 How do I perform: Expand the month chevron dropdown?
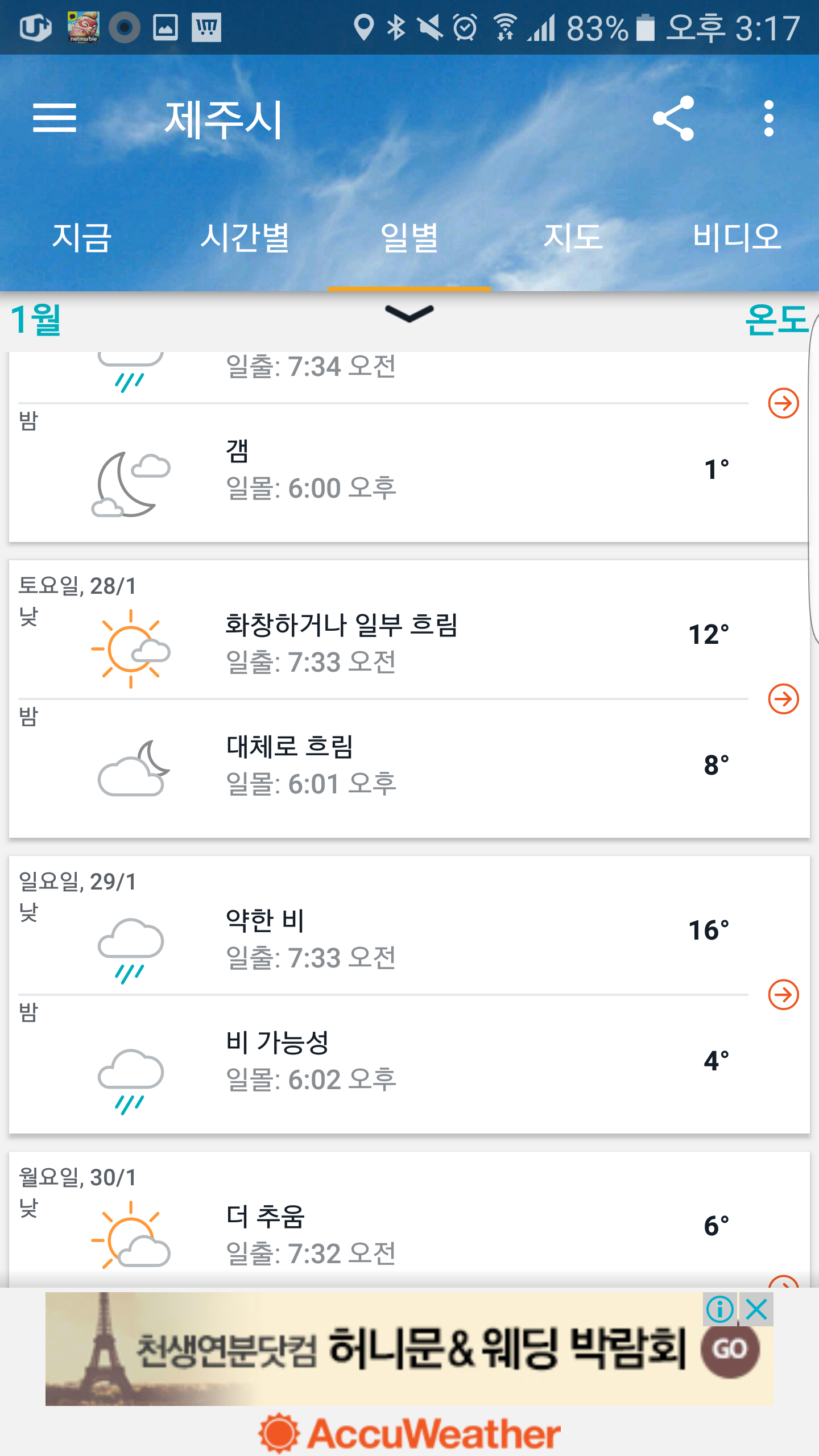(x=409, y=314)
